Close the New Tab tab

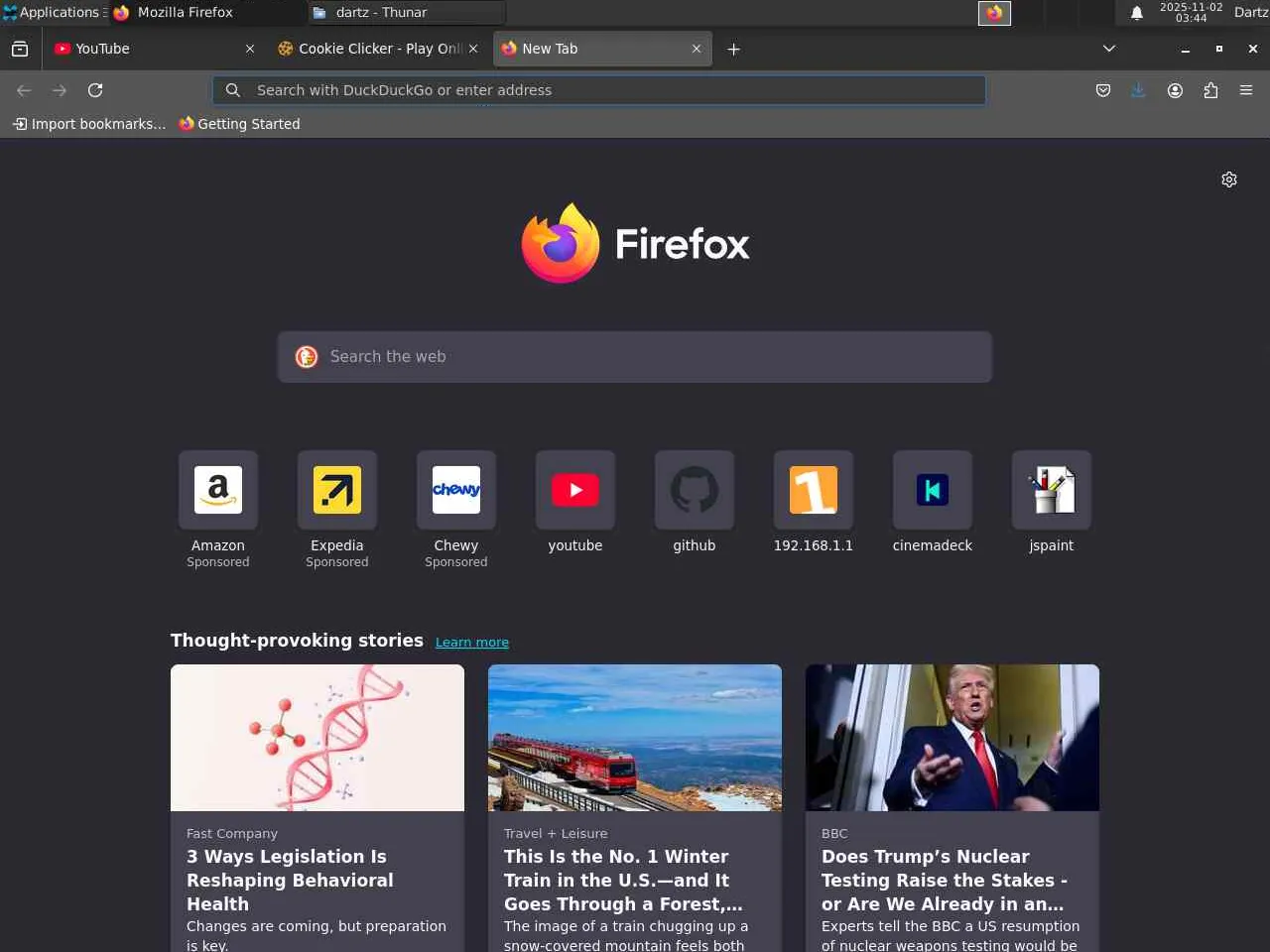pyautogui.click(x=697, y=49)
